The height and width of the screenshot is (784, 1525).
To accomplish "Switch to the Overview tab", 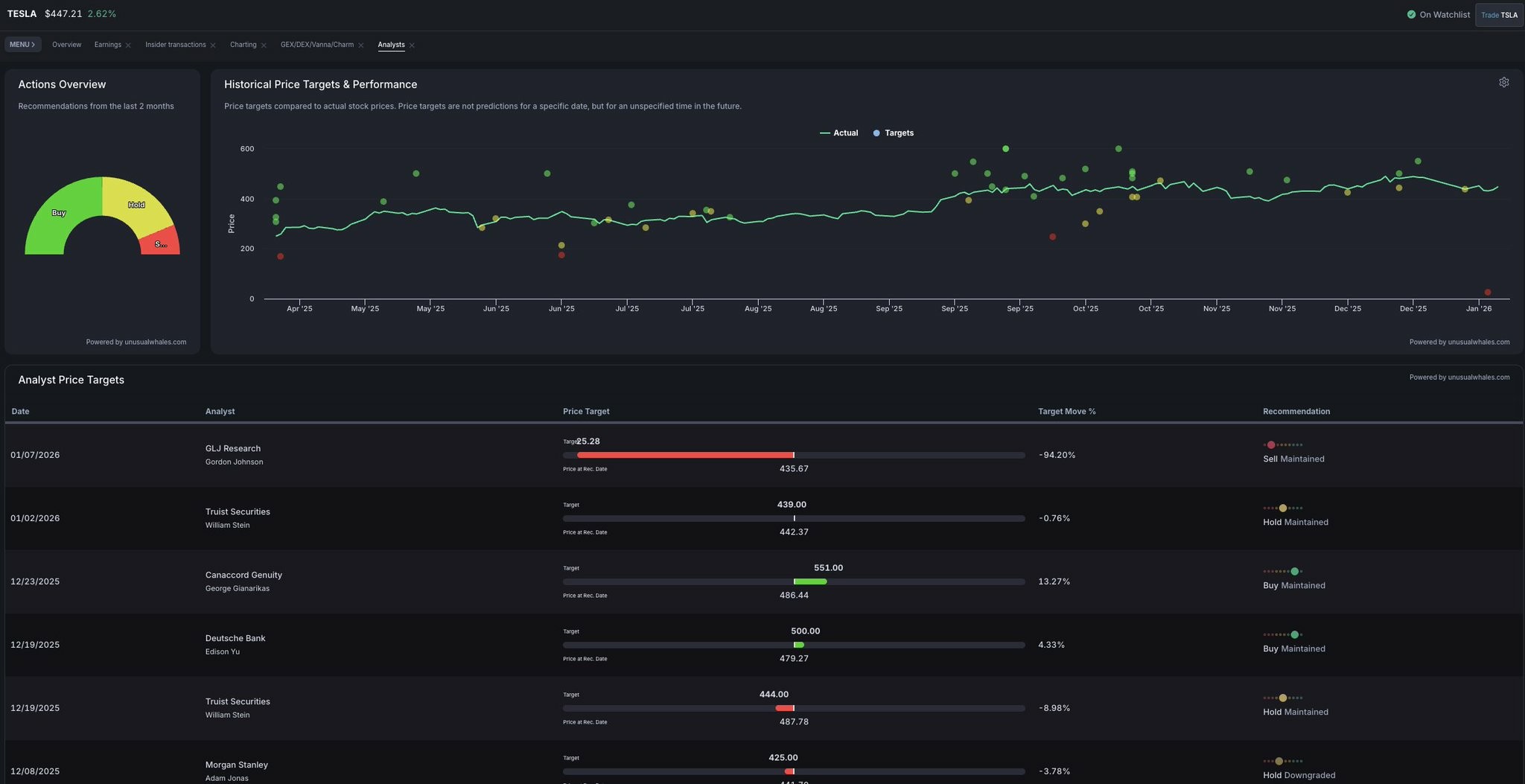I will click(x=66, y=45).
